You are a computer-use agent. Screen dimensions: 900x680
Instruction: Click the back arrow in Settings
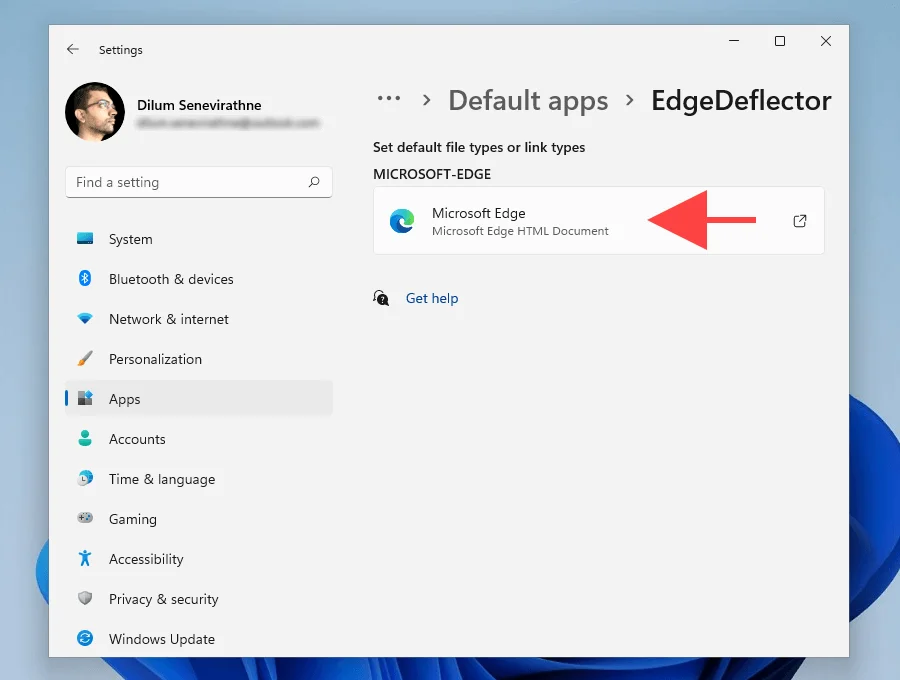(x=73, y=49)
